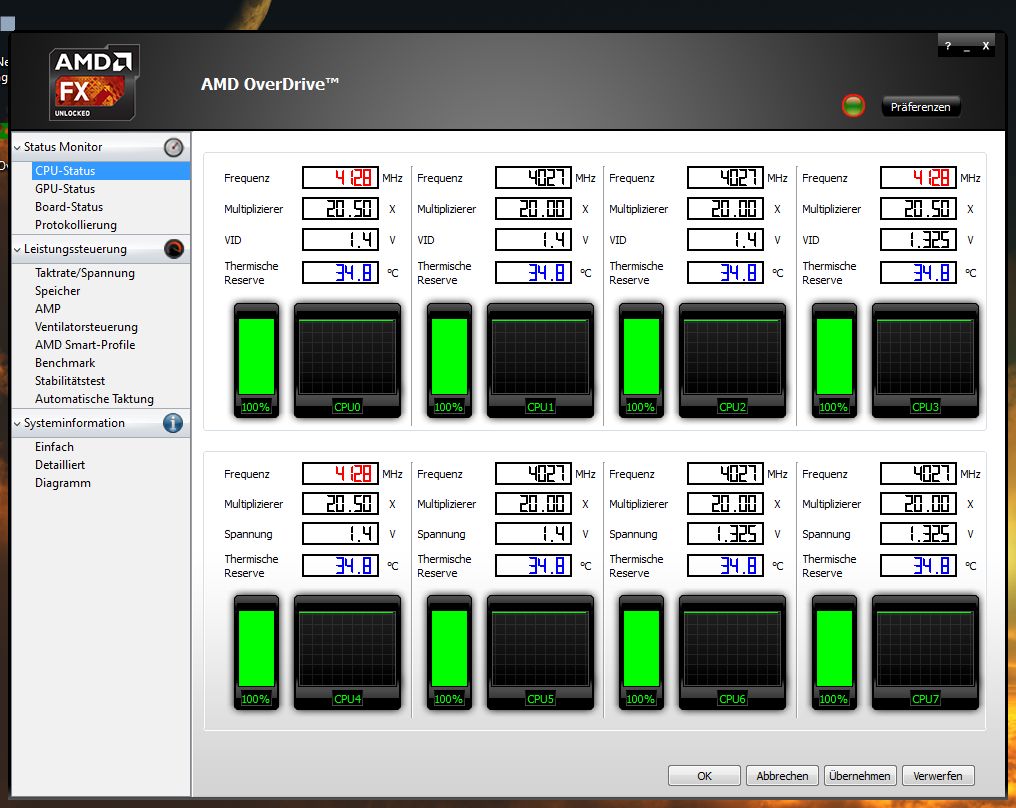
Task: Open Protokollierung page
Action: click(76, 225)
